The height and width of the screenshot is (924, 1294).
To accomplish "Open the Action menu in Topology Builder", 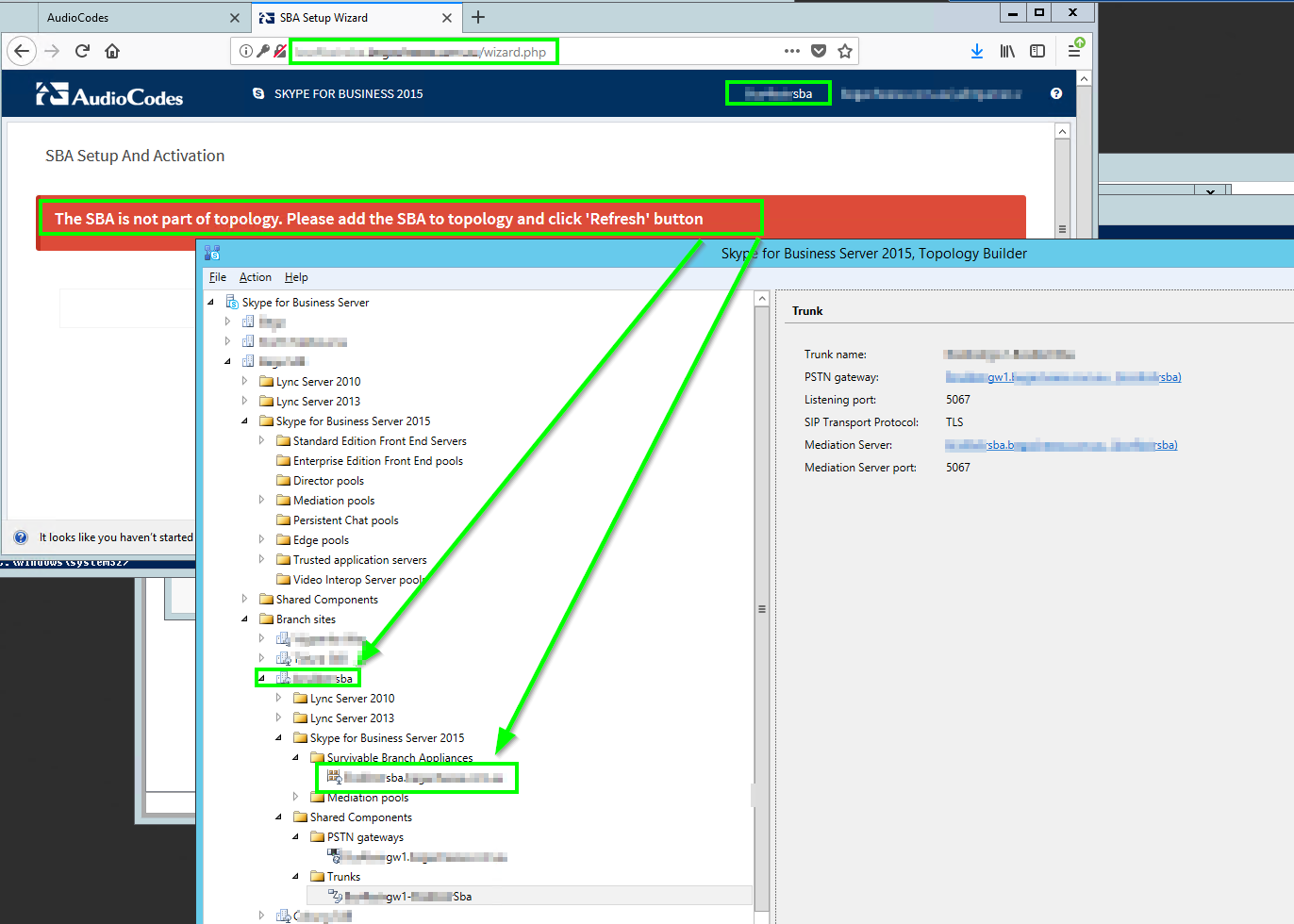I will click(x=256, y=277).
